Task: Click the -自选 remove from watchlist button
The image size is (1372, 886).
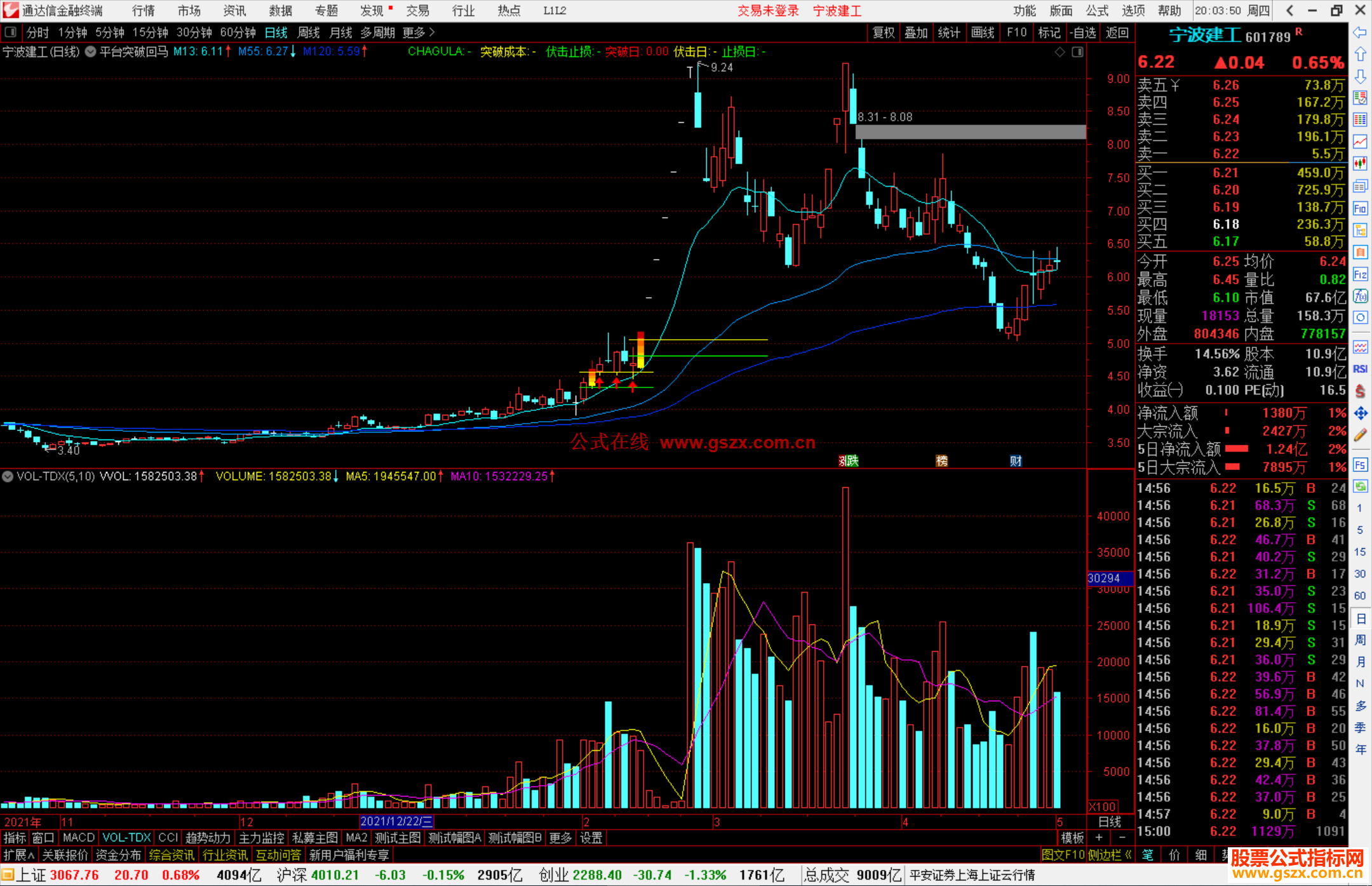Action: [1083, 32]
